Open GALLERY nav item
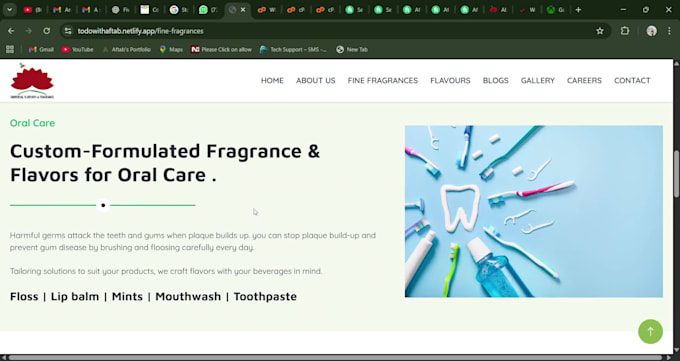 [538, 80]
